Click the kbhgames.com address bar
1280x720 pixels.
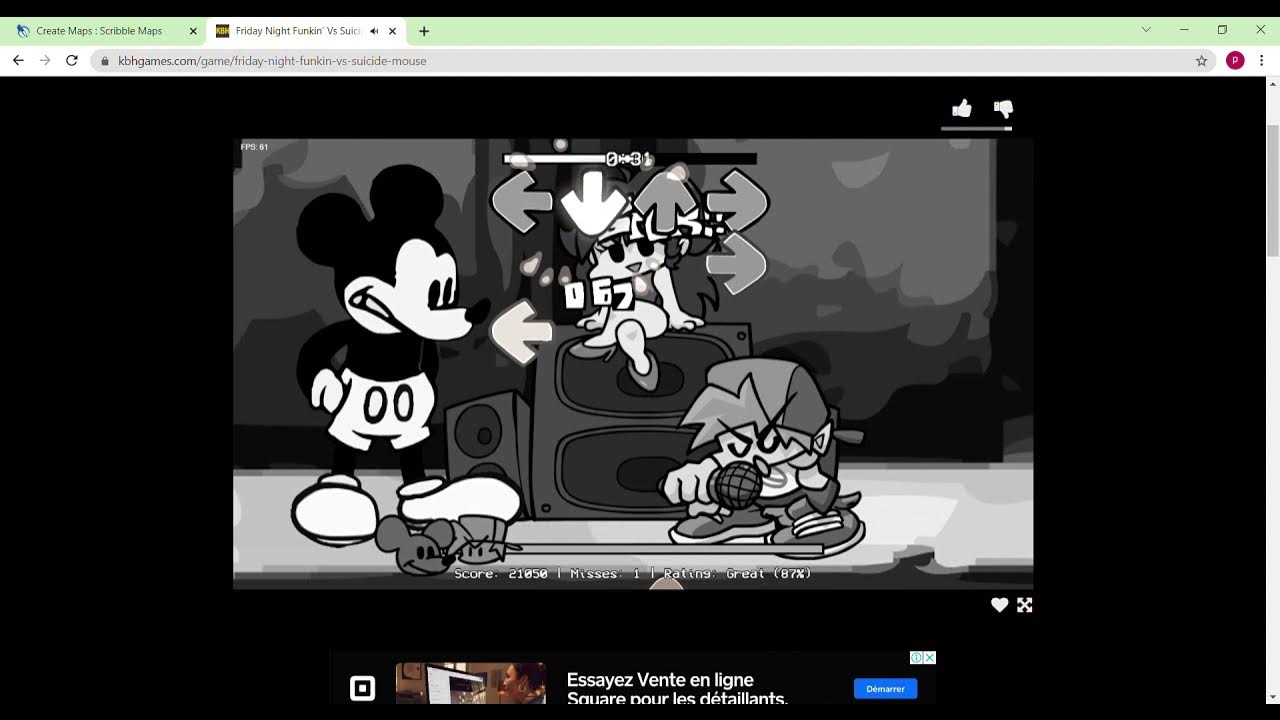pyautogui.click(x=655, y=61)
